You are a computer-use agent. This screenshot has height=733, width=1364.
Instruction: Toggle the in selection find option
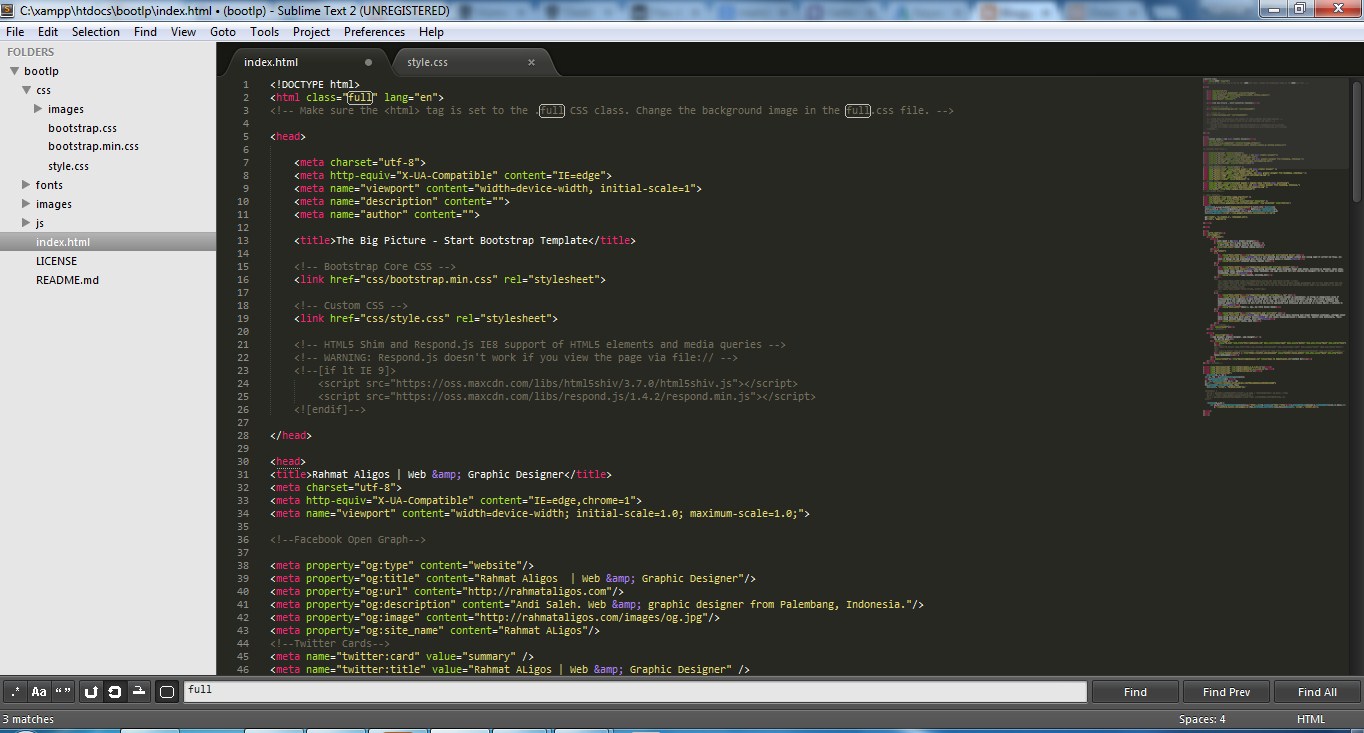(x=139, y=691)
